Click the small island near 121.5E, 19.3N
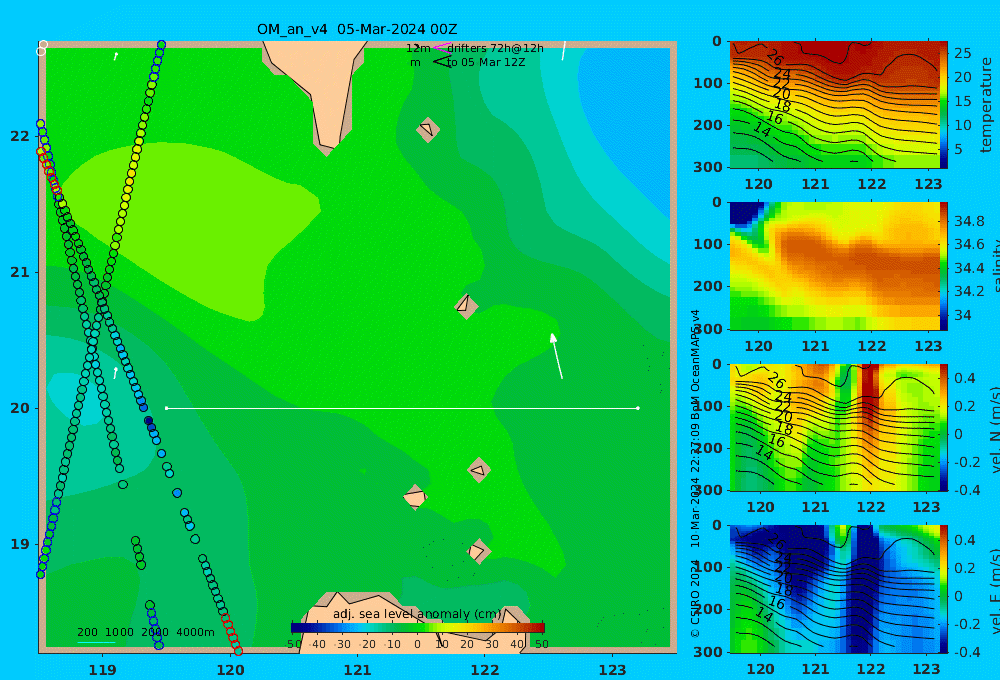This screenshot has height=680, width=1000. [x=415, y=497]
